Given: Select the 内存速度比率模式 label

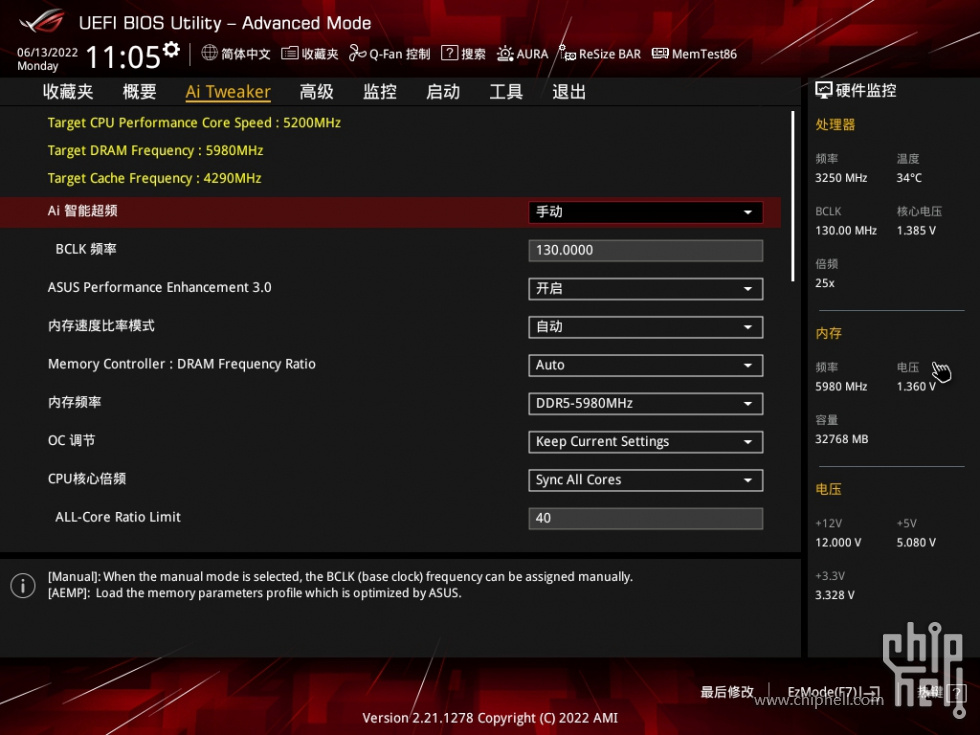Looking at the screenshot, I should (101, 326).
